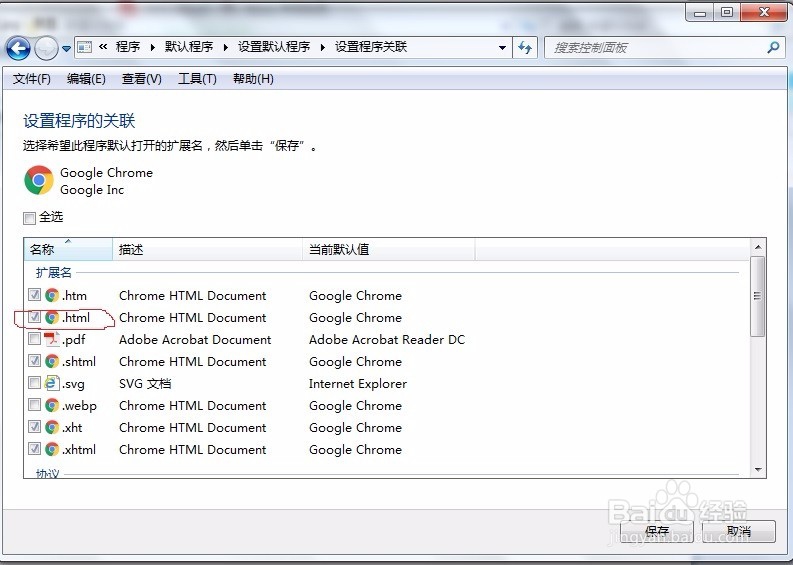
Task: Click the Chrome icon in .webp row
Action: [52, 405]
